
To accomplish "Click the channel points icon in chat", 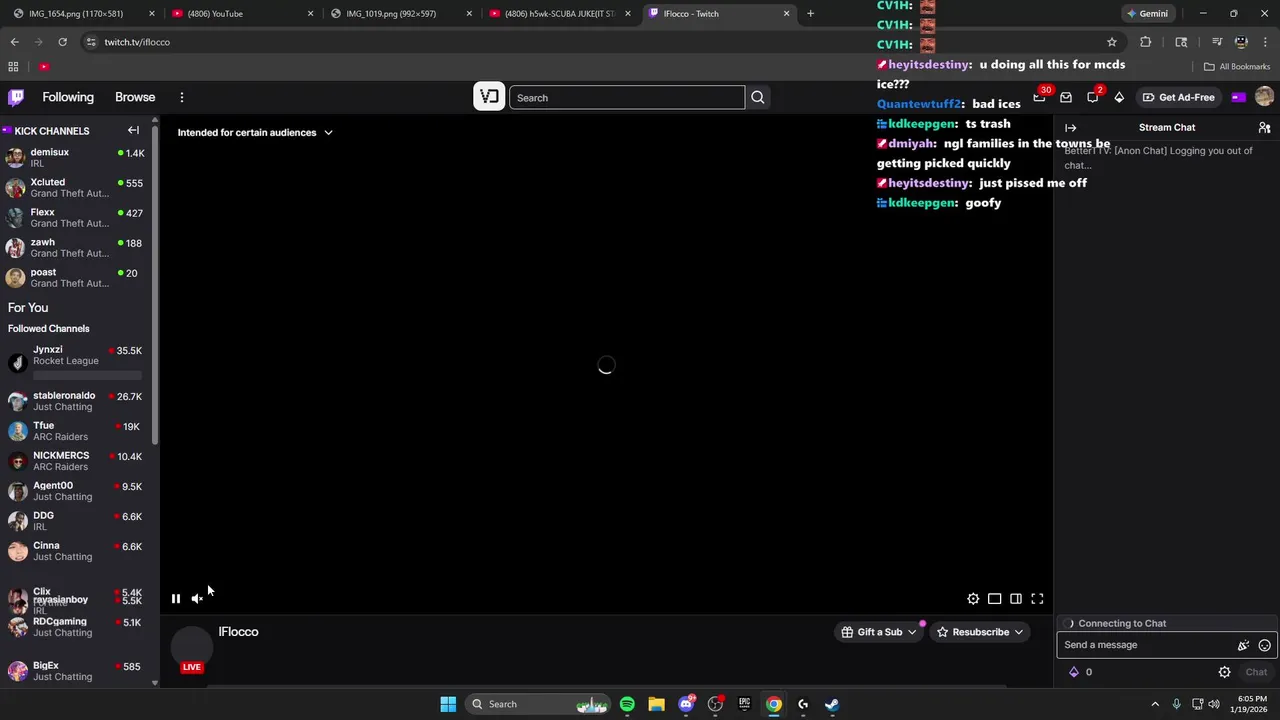I will 1074,672.
